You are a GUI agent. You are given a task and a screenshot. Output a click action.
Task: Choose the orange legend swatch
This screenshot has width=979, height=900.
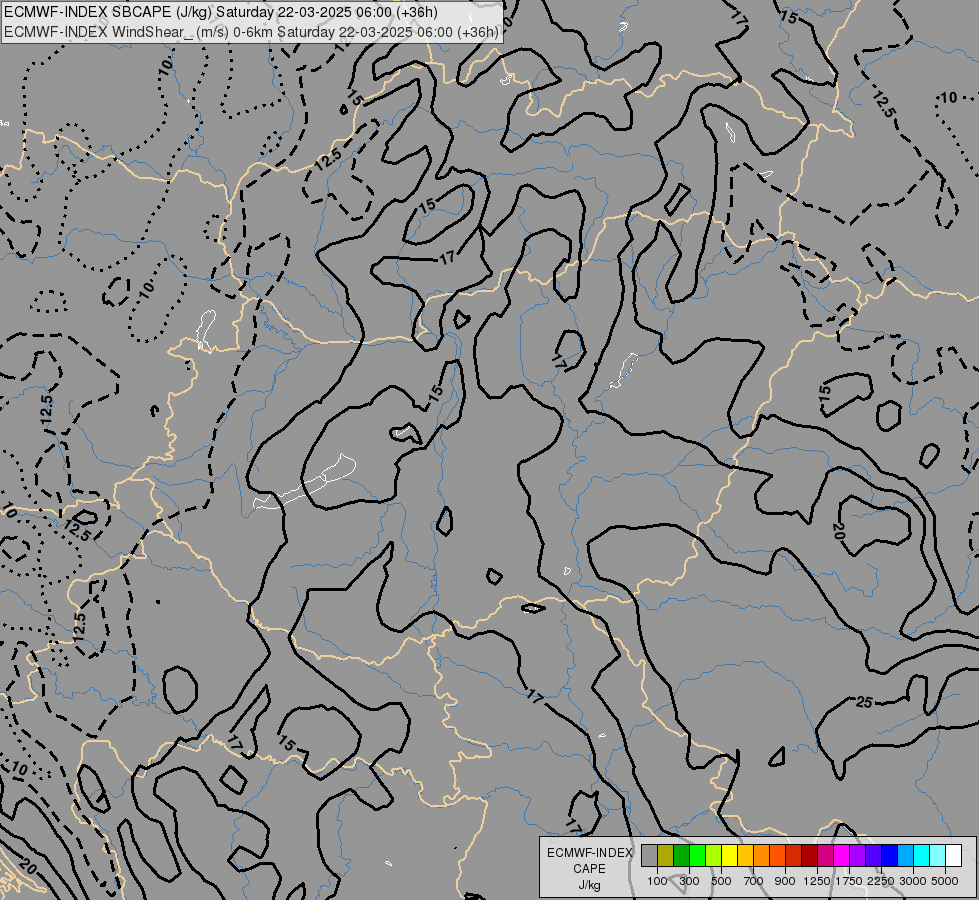click(762, 855)
